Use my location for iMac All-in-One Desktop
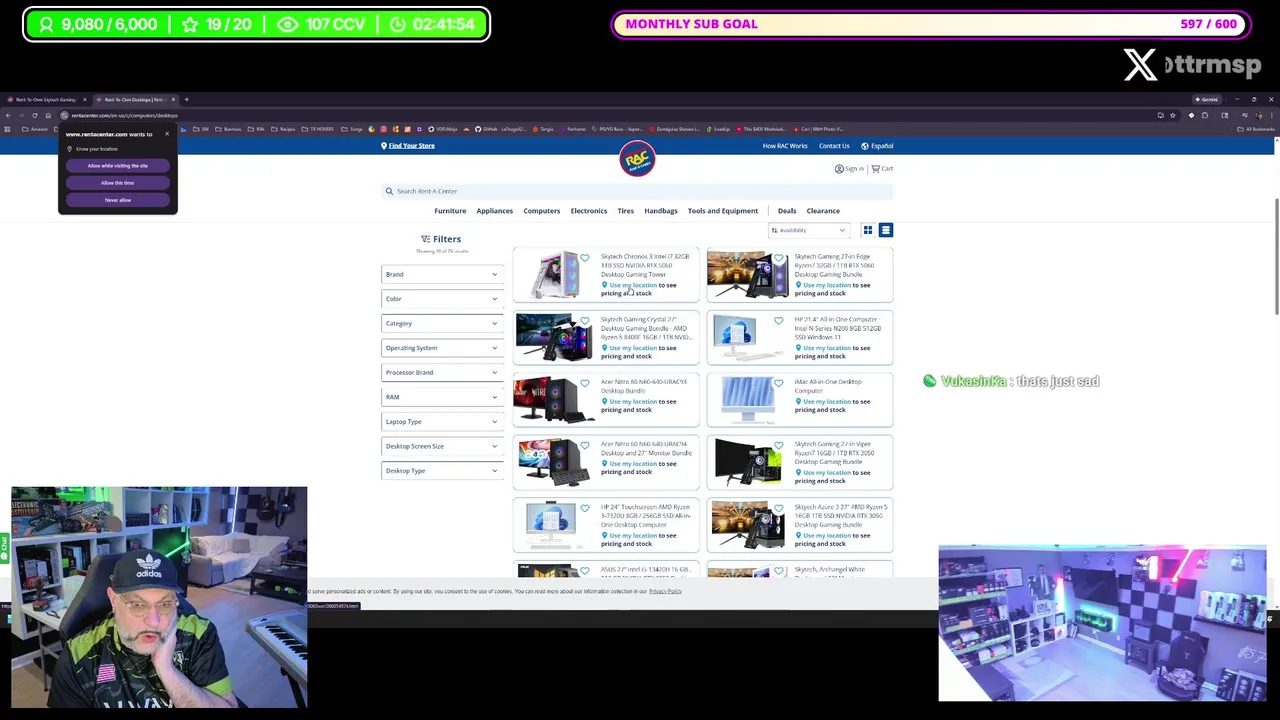 [826, 401]
